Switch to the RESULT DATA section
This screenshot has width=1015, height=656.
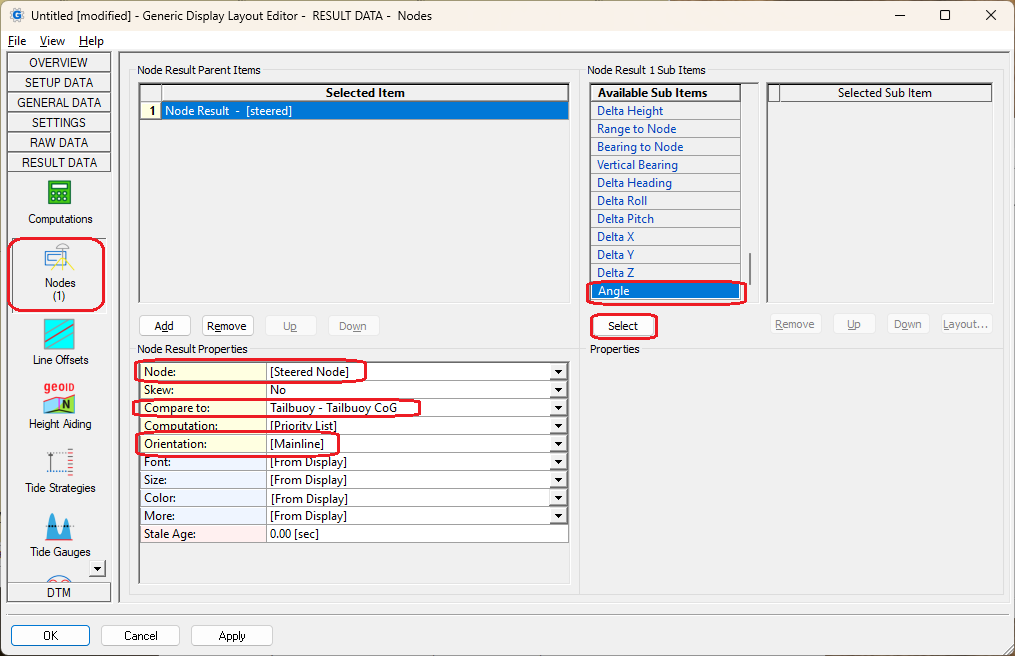coord(59,163)
